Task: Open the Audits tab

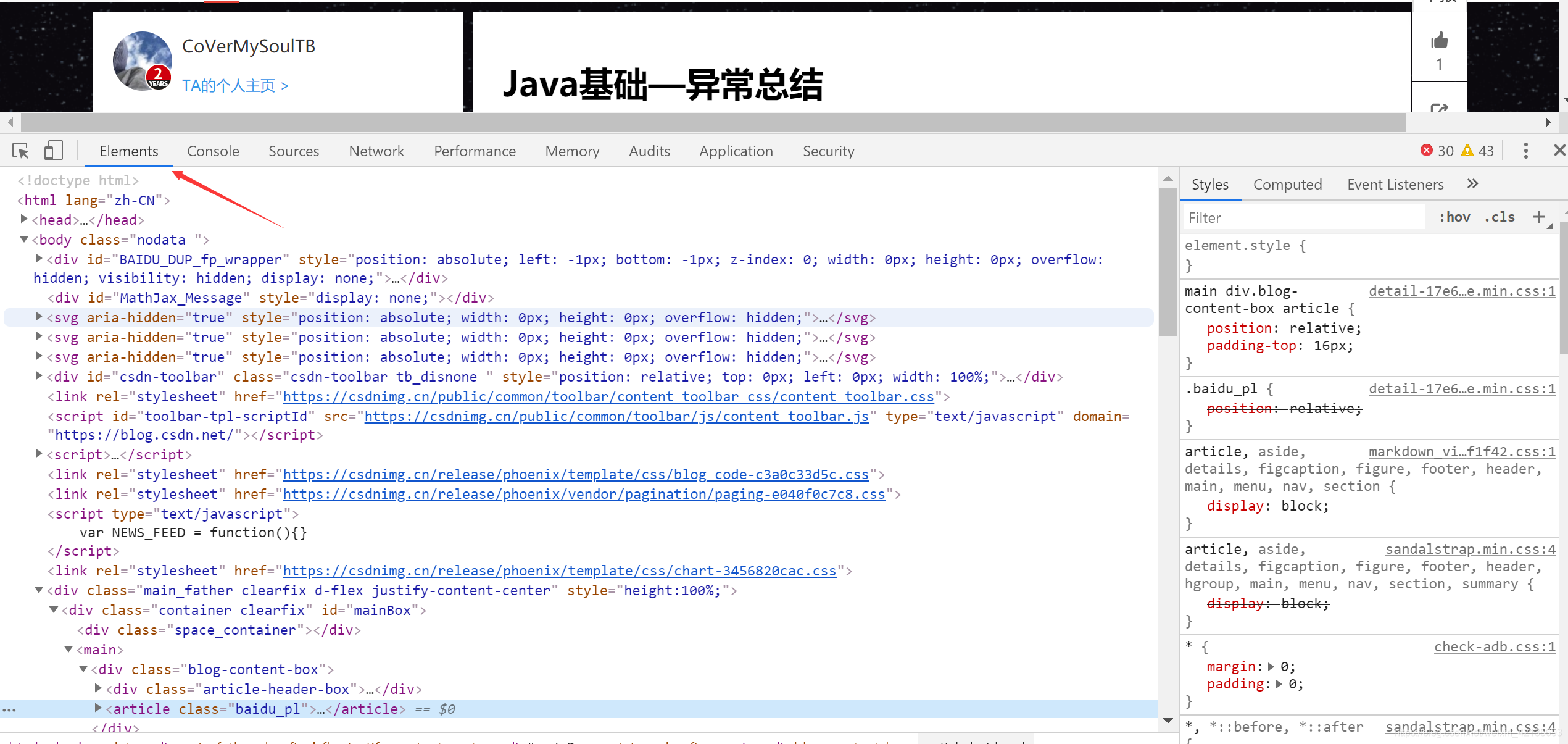Action: [x=649, y=151]
